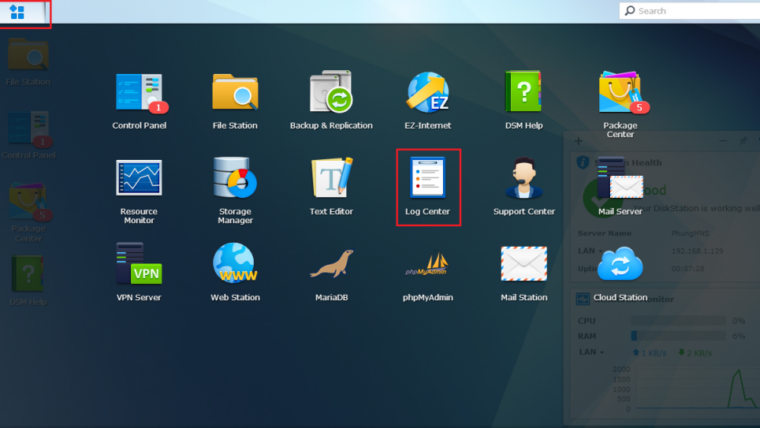The height and width of the screenshot is (428, 760).
Task: Minimize the widget panel
Action: coord(723,141)
